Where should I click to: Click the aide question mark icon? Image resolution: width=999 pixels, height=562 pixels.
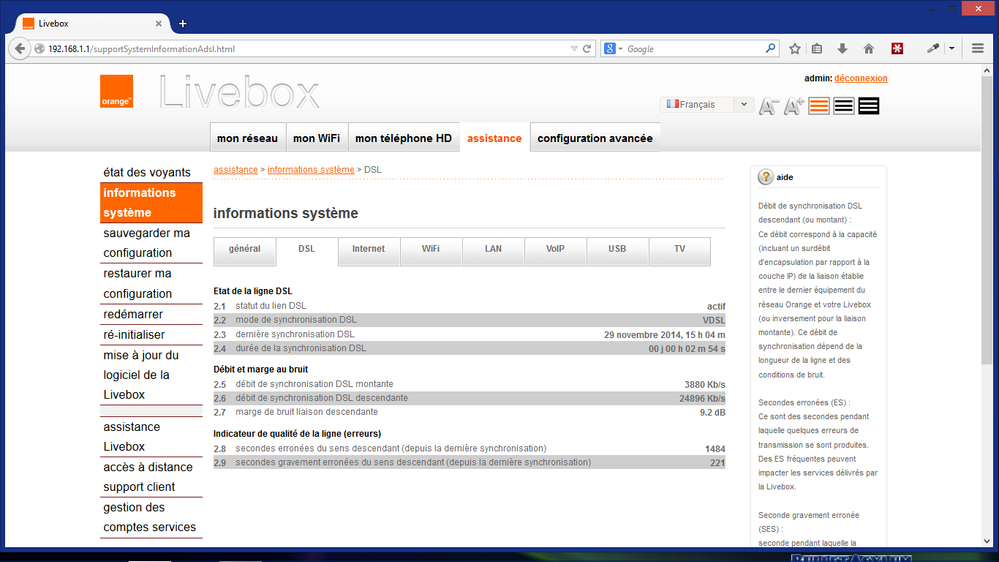765,177
